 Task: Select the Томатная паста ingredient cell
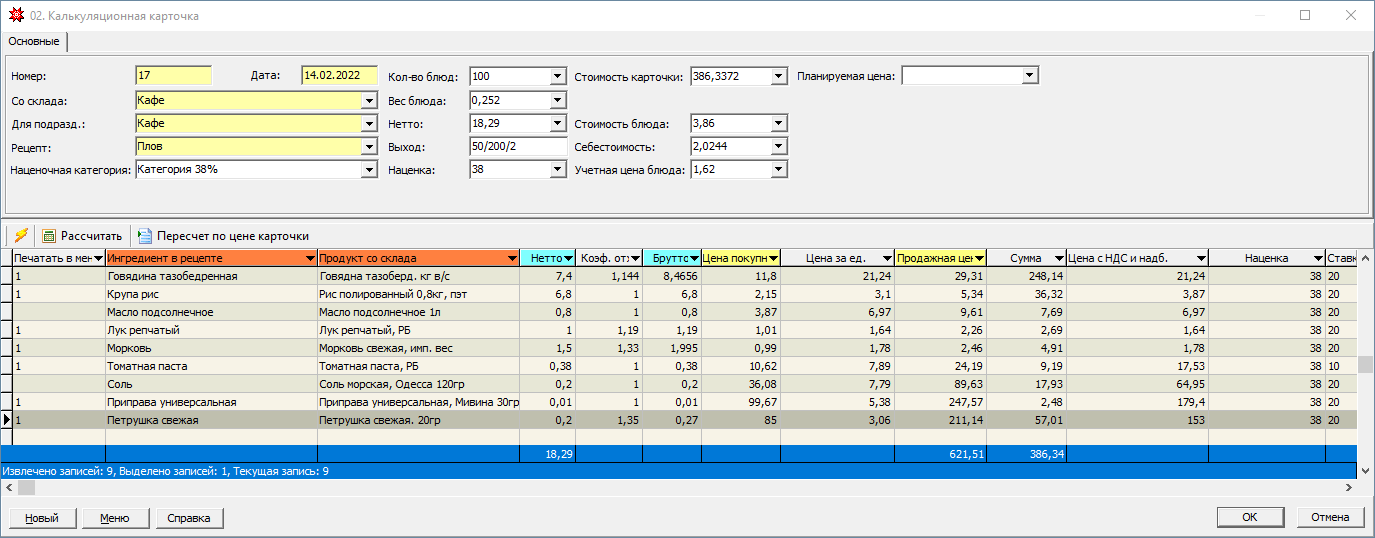click(x=211, y=366)
